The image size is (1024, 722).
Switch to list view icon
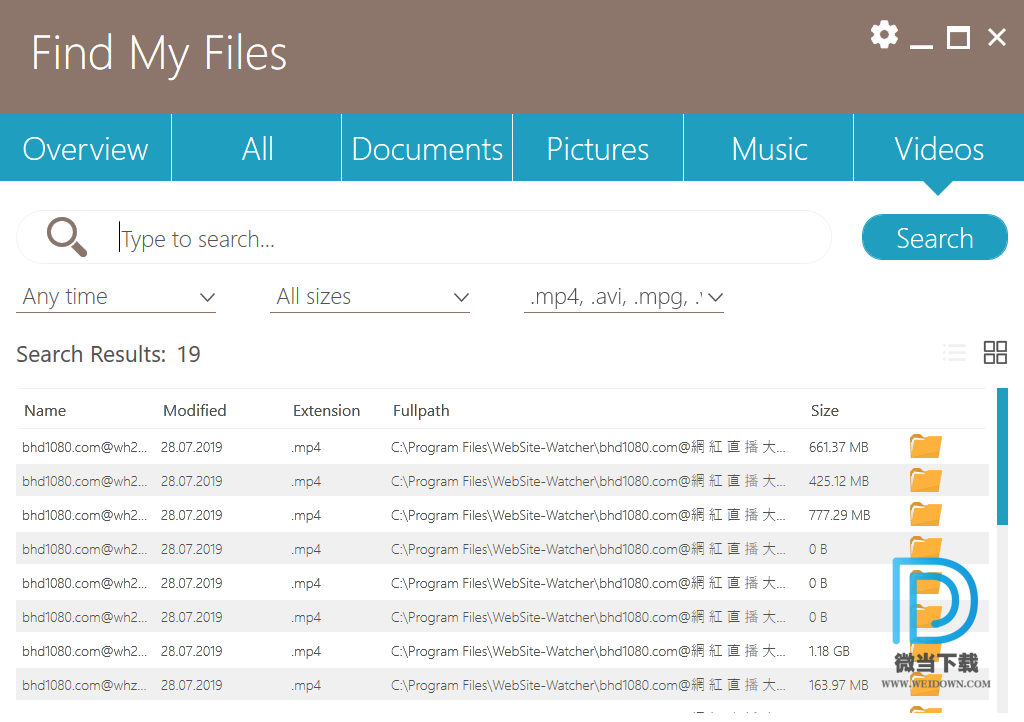(954, 353)
